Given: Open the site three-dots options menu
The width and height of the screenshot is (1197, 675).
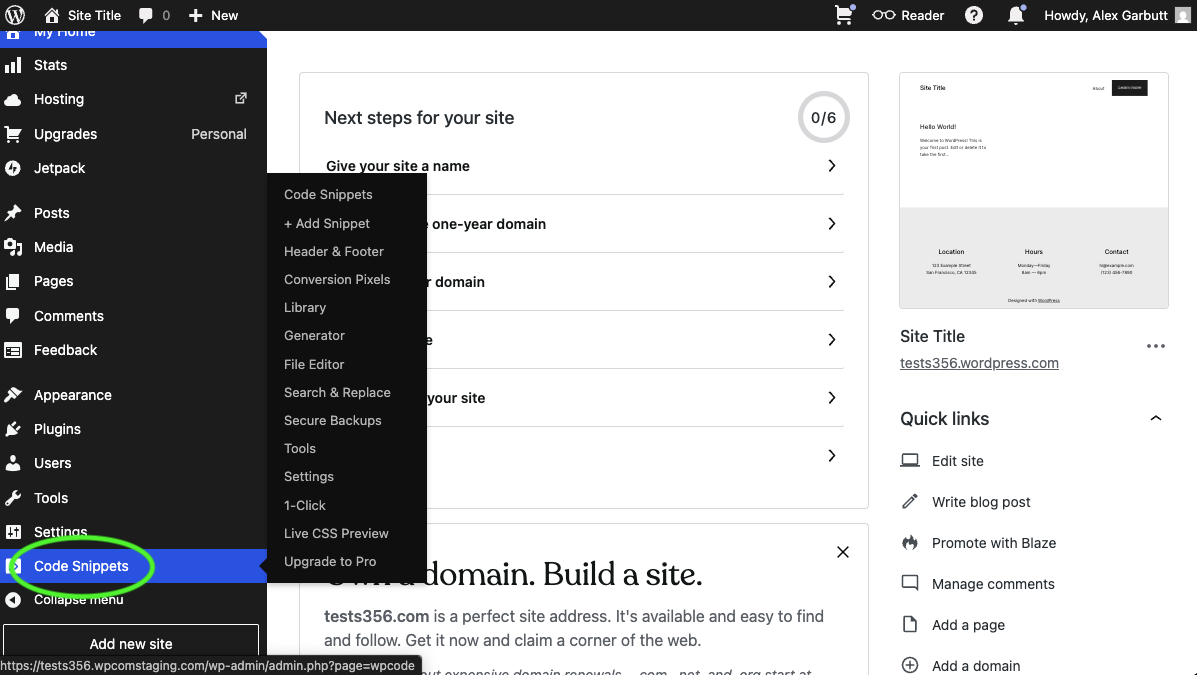Looking at the screenshot, I should coord(1156,346).
